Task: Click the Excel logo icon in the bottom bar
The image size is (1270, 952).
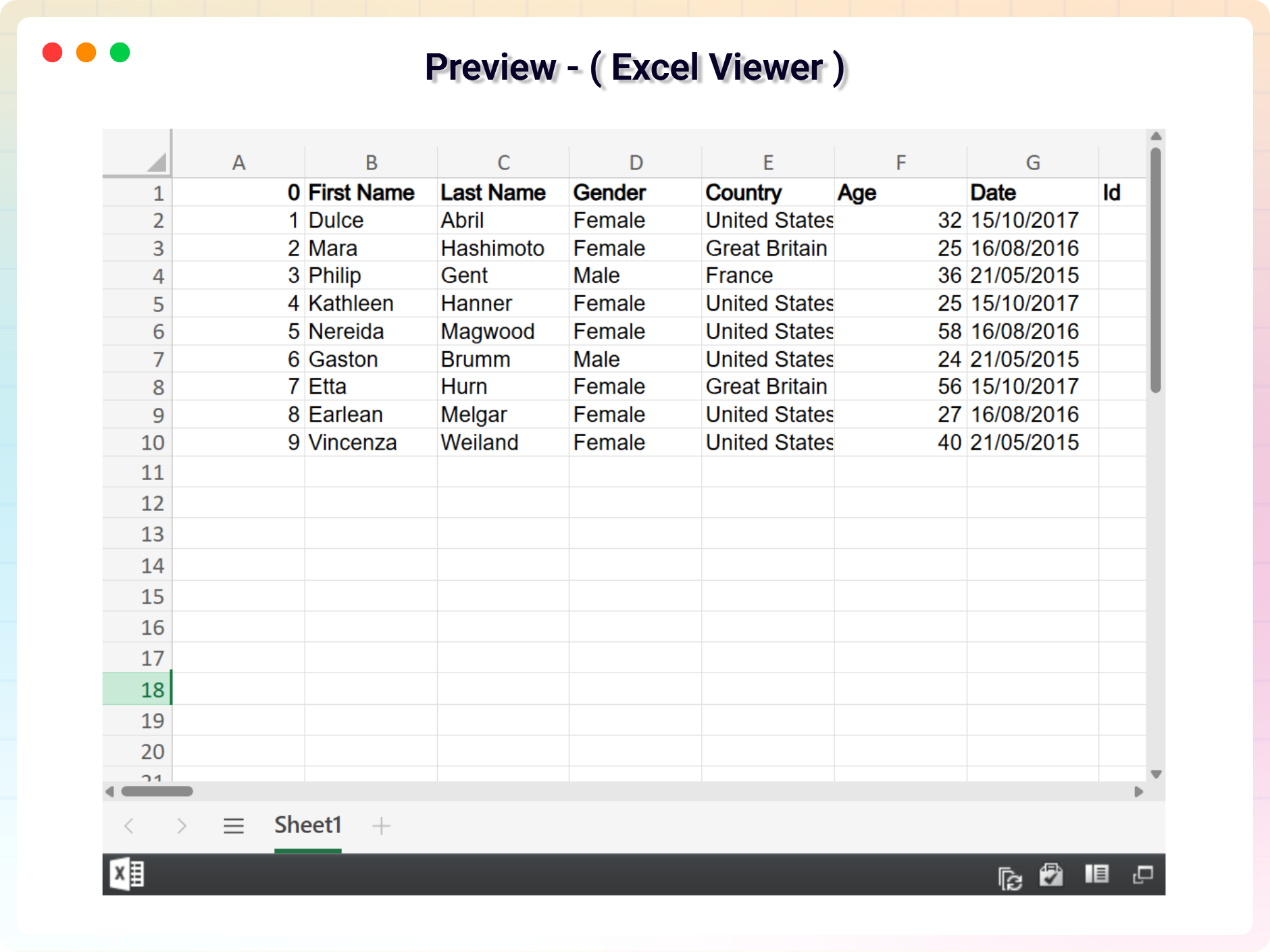Action: [x=127, y=874]
